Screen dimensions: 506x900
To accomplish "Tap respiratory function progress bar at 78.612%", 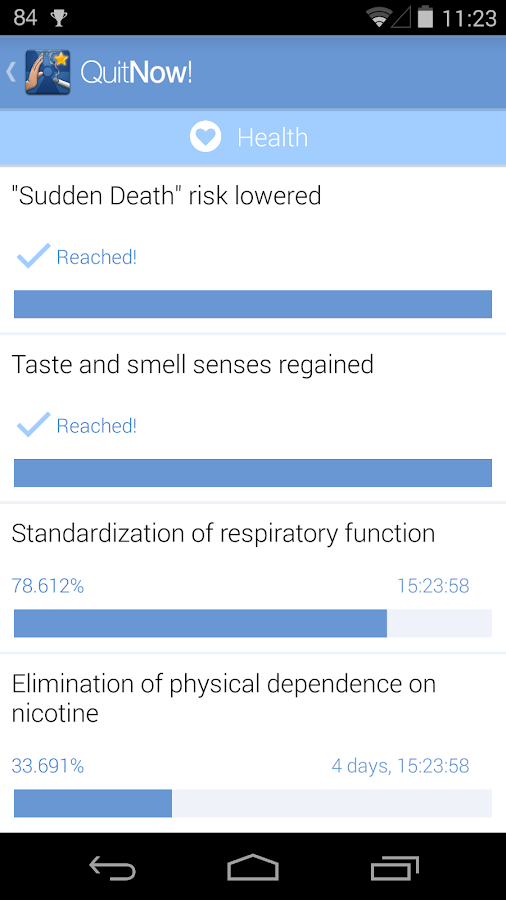I will click(x=253, y=623).
